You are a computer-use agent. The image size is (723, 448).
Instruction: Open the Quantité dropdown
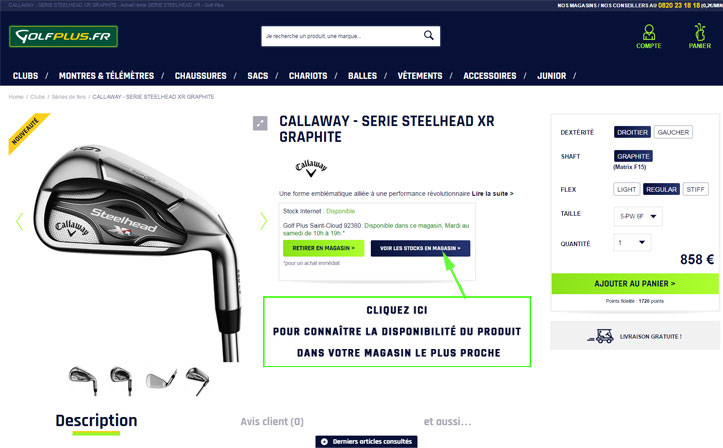click(x=632, y=242)
